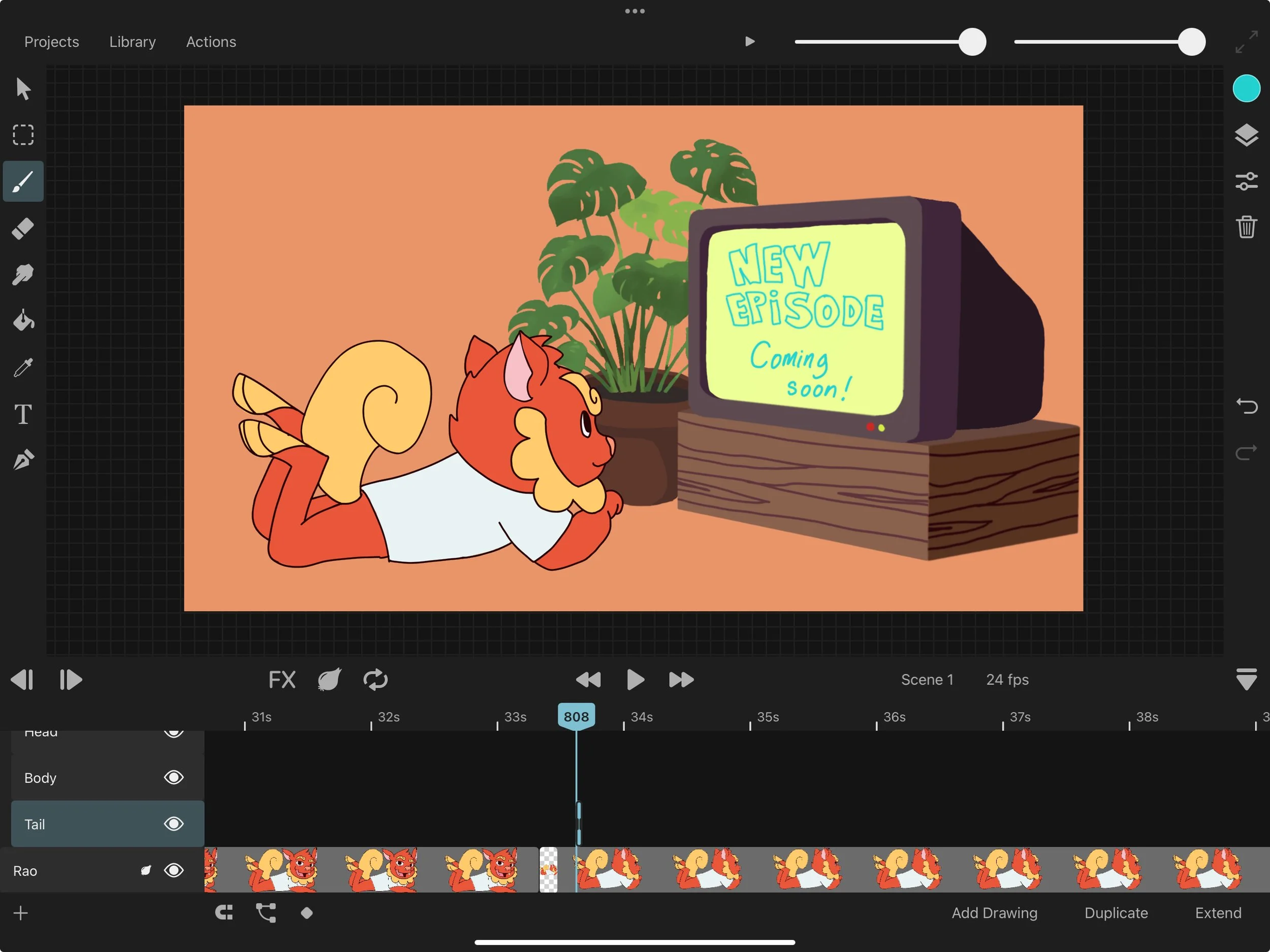Open the Projects menu
The height and width of the screenshot is (952, 1270).
click(52, 42)
